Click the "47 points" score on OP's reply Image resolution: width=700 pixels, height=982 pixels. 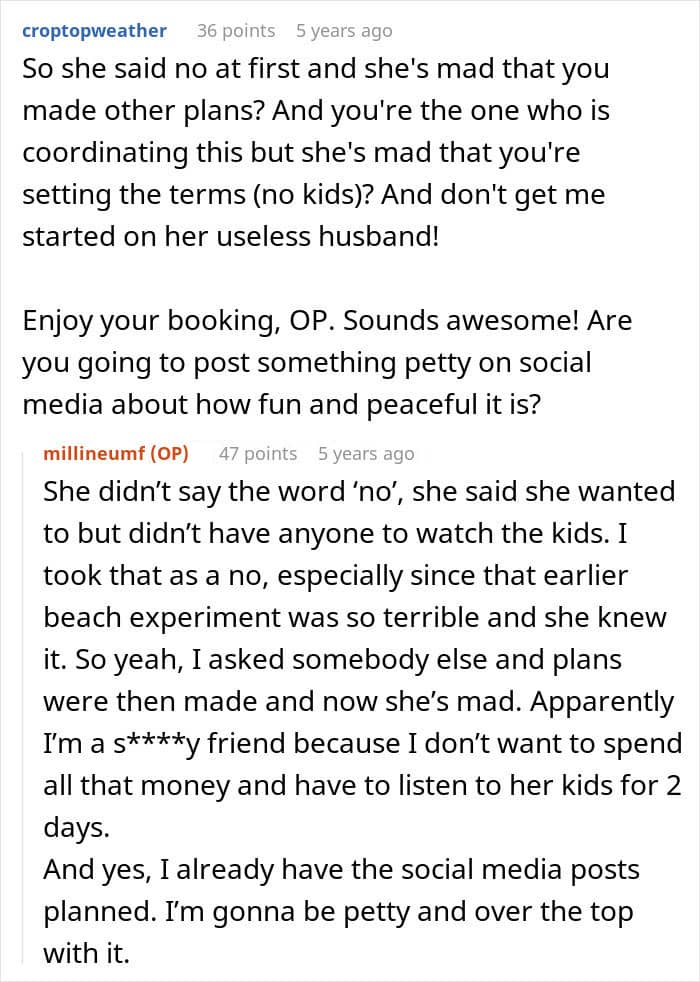click(x=258, y=453)
